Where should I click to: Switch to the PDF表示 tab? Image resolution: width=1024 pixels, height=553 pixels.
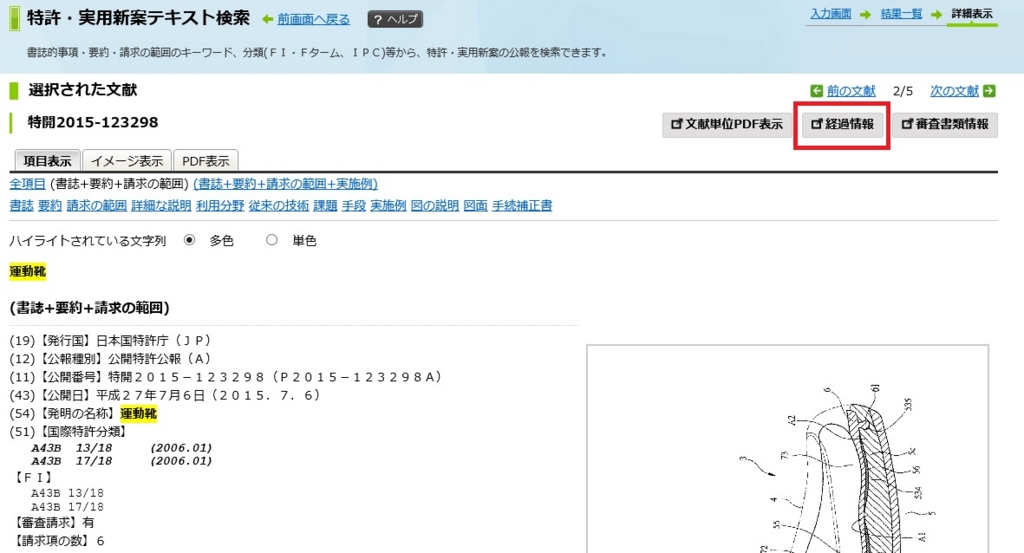[x=206, y=161]
